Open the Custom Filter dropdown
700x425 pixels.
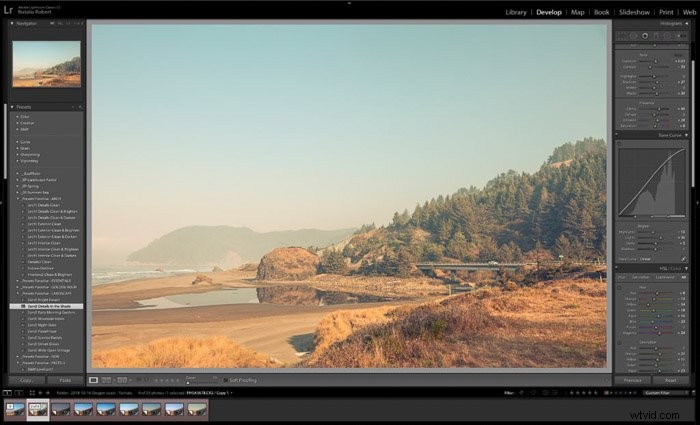(666, 393)
